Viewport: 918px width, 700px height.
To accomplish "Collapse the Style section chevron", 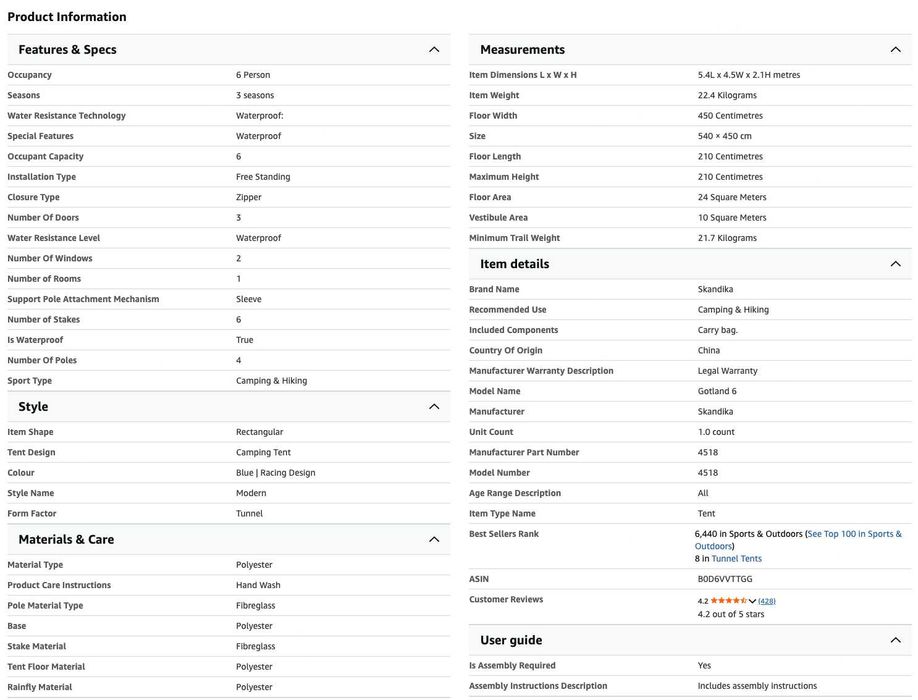I will coord(434,407).
